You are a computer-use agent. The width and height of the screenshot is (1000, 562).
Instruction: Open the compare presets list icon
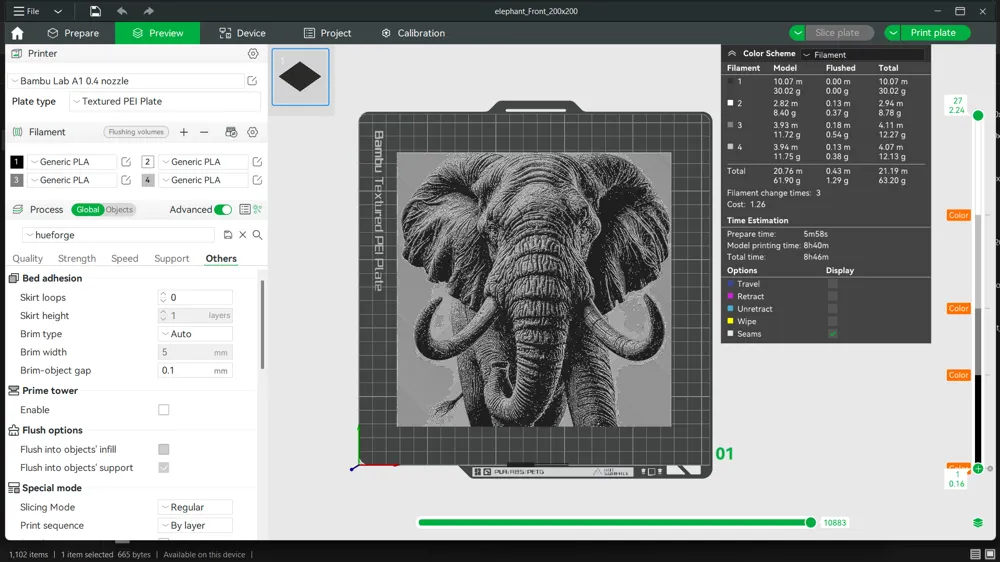point(244,209)
